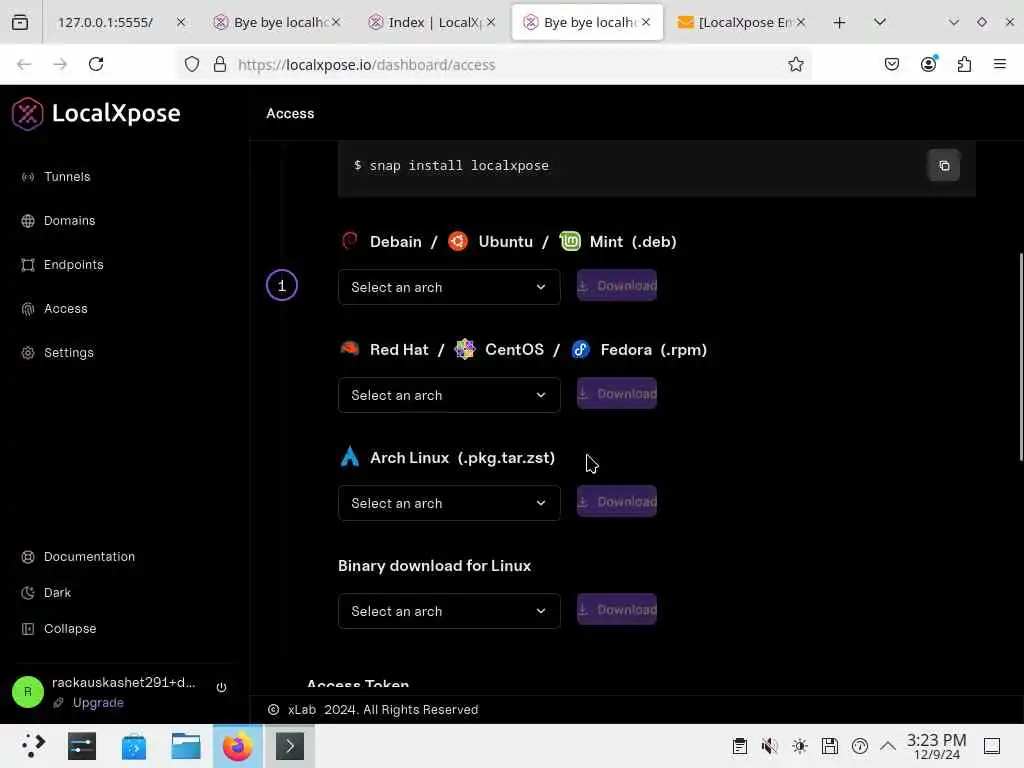Click the CentOS logo icon
The image size is (1024, 768).
click(x=464, y=349)
